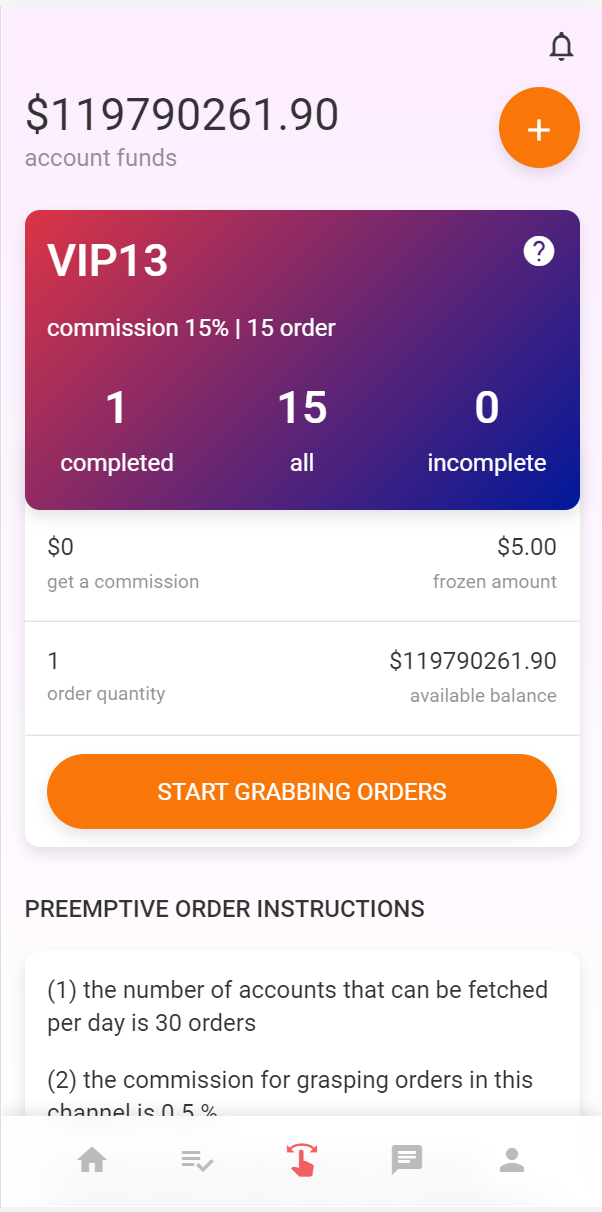Open the order records checklist icon
Screen dimensions: 602x1212
[197, 1160]
